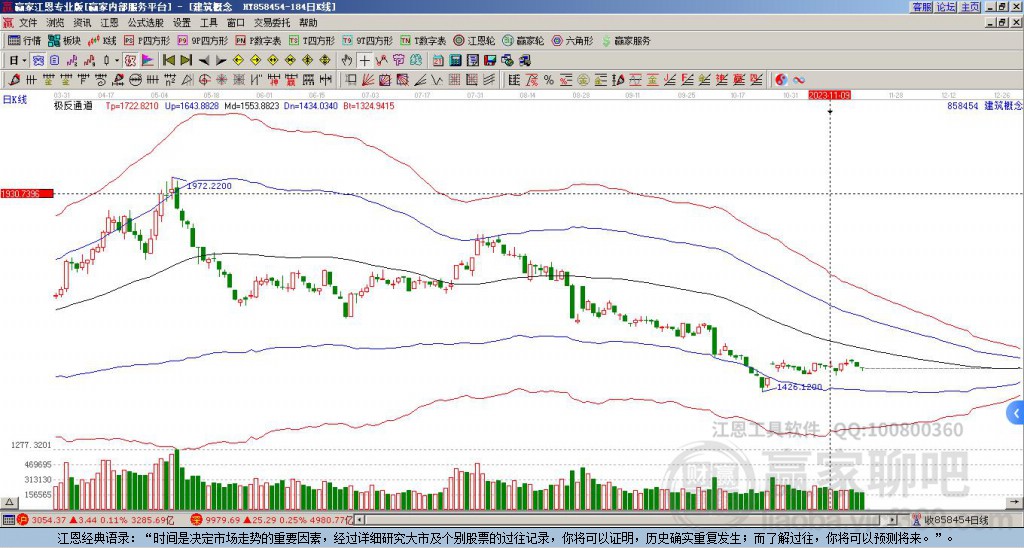Screen dimensions: 1024x548
Task: Open the 行情 quotes view
Action: click(x=24, y=40)
